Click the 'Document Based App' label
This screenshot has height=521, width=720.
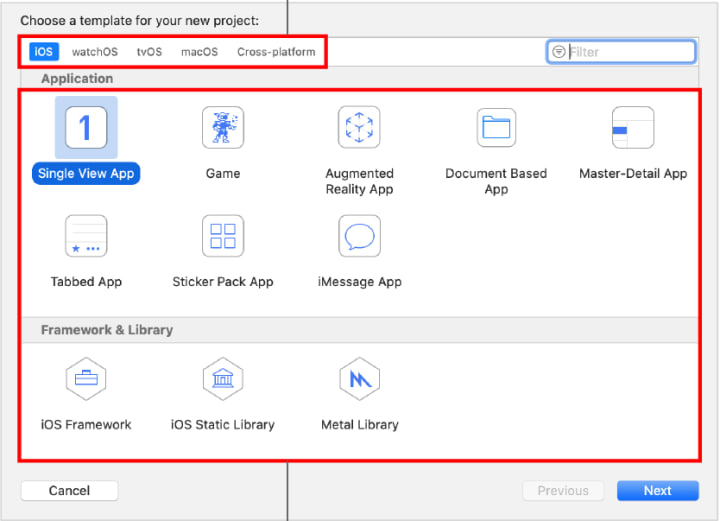click(496, 181)
